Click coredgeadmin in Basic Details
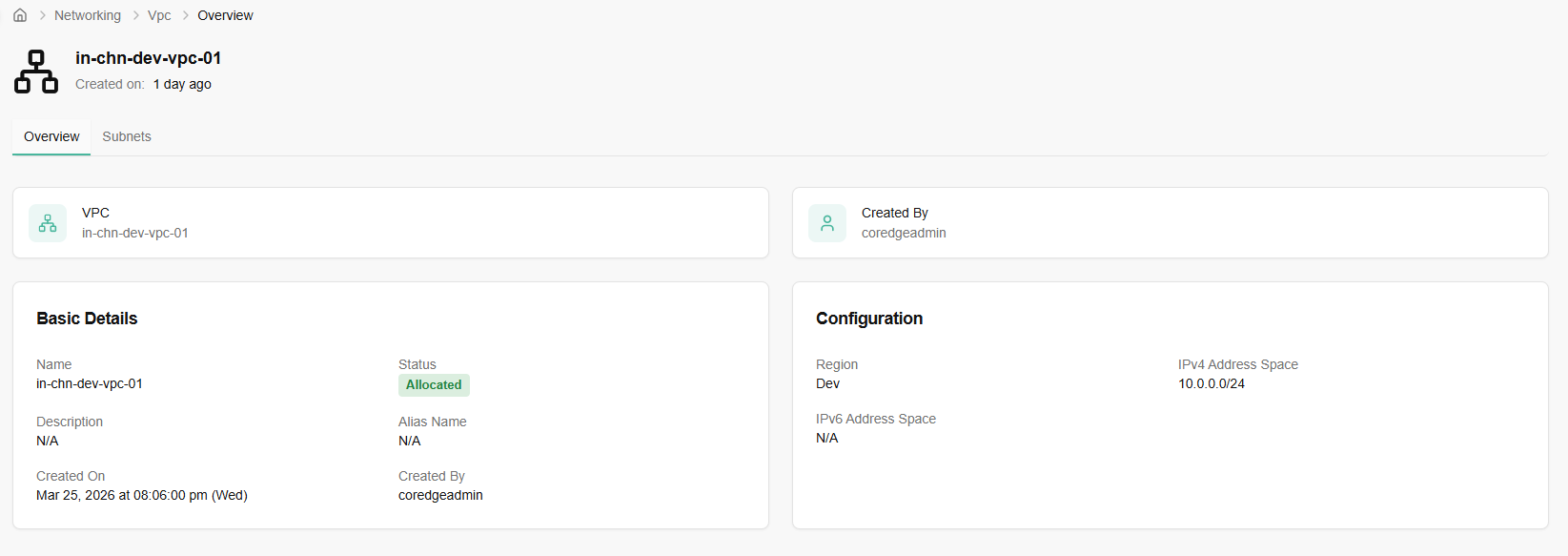 [440, 495]
